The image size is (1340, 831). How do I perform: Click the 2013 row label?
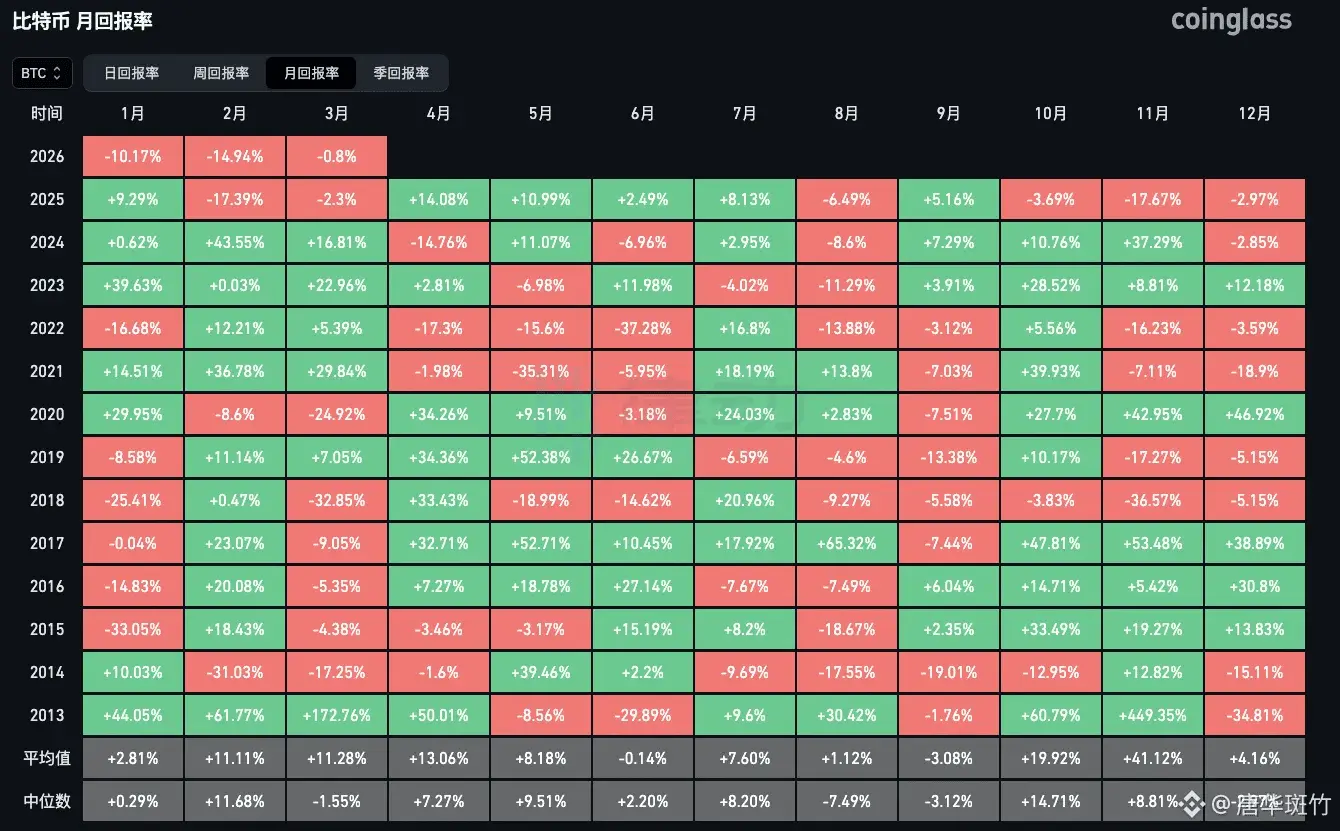(x=47, y=715)
